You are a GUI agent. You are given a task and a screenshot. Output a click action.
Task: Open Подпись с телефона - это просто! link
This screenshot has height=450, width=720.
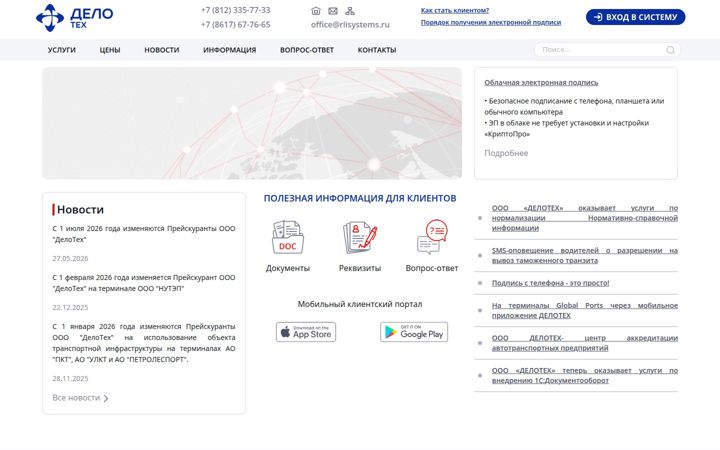pos(551,283)
